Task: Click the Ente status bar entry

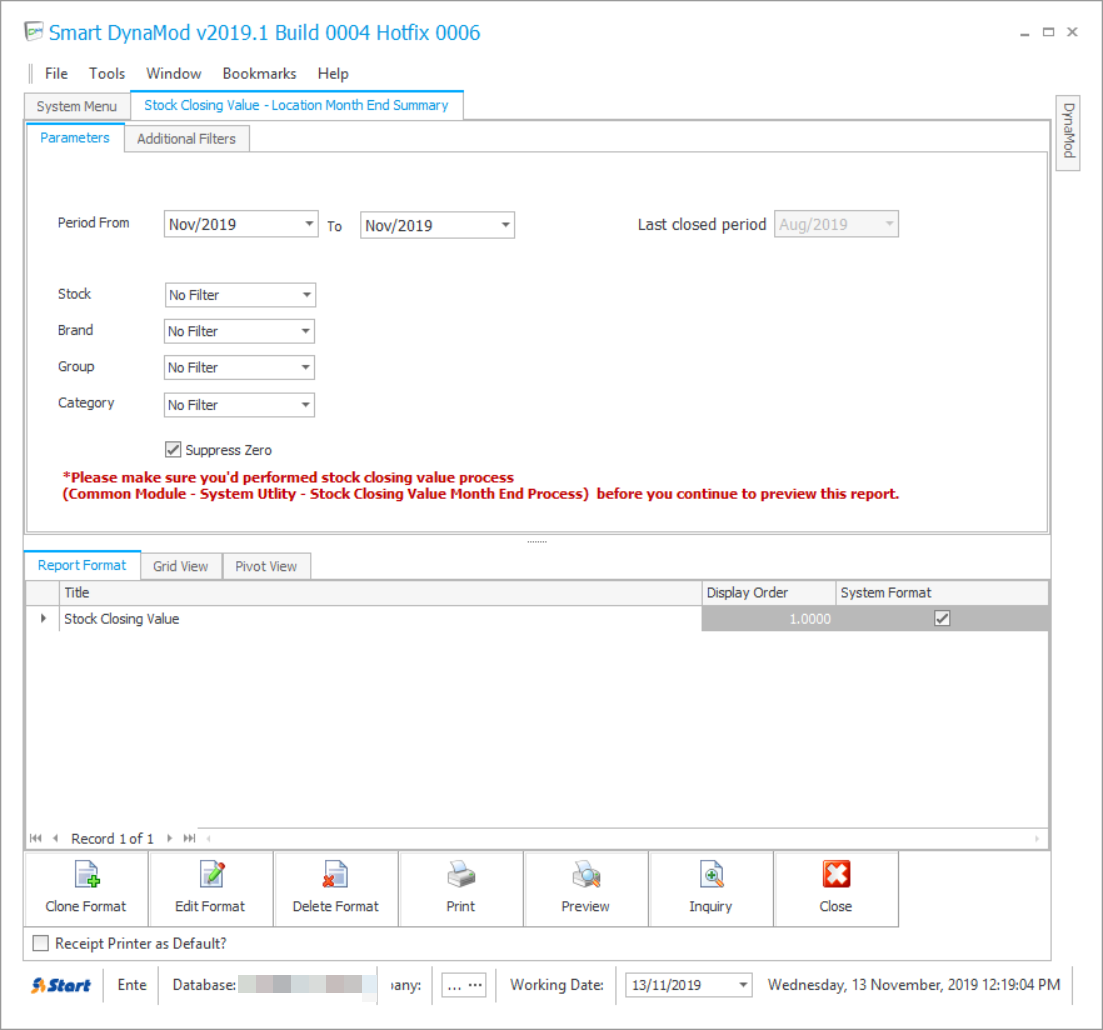Action: point(132,985)
